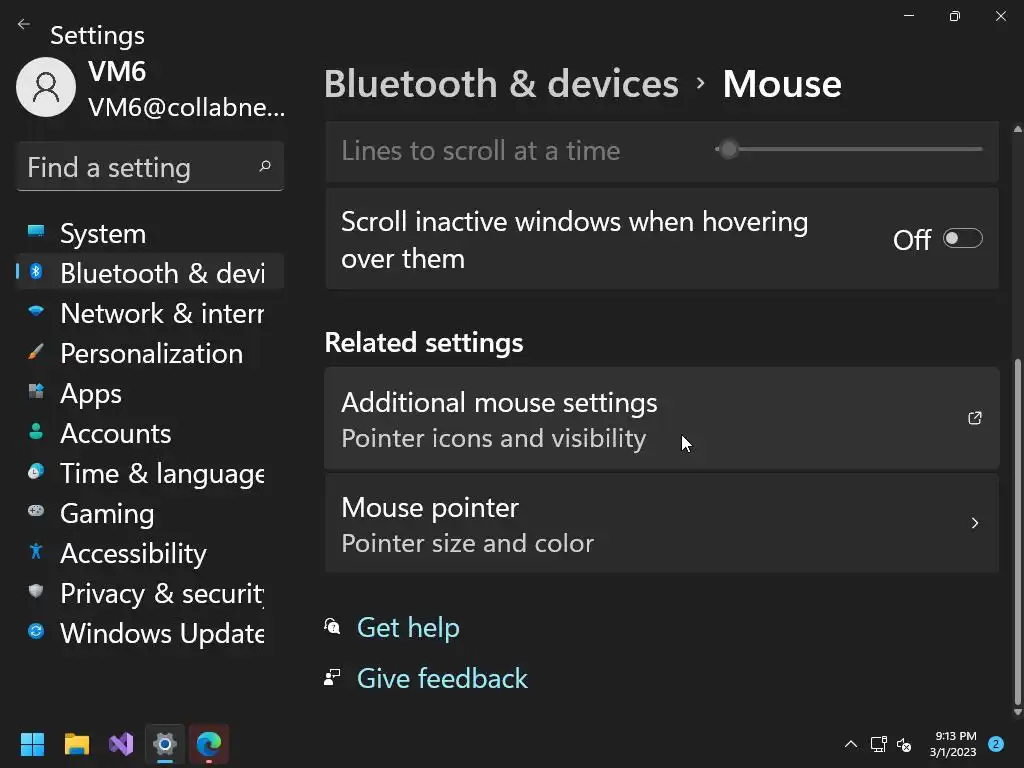Click the search magnifier icon

point(265,166)
